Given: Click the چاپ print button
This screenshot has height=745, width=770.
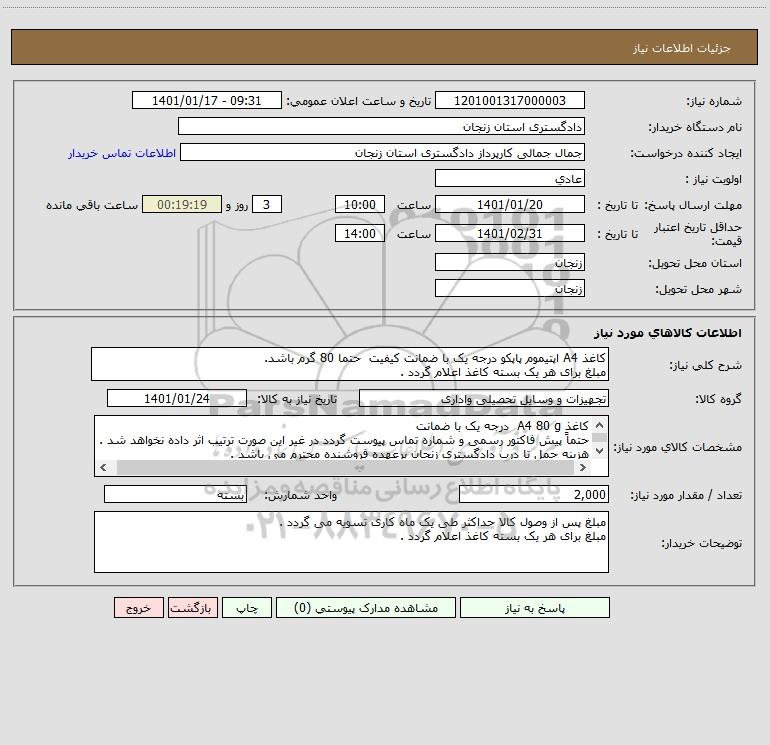Looking at the screenshot, I should tap(247, 607).
